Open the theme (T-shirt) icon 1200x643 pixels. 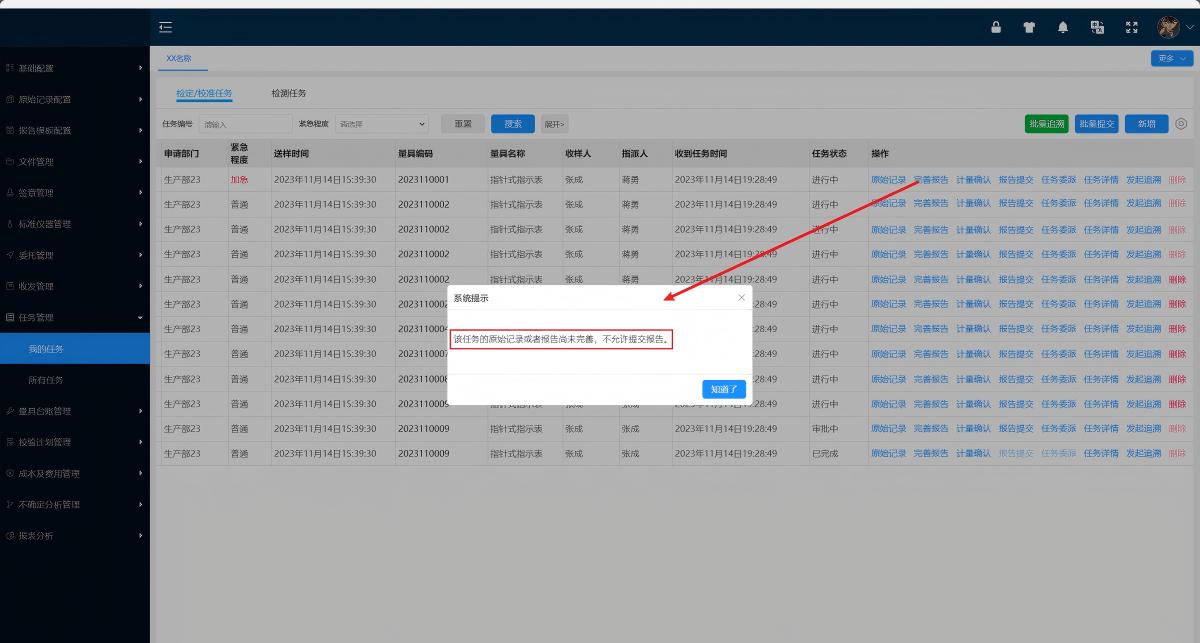pyautogui.click(x=1029, y=28)
